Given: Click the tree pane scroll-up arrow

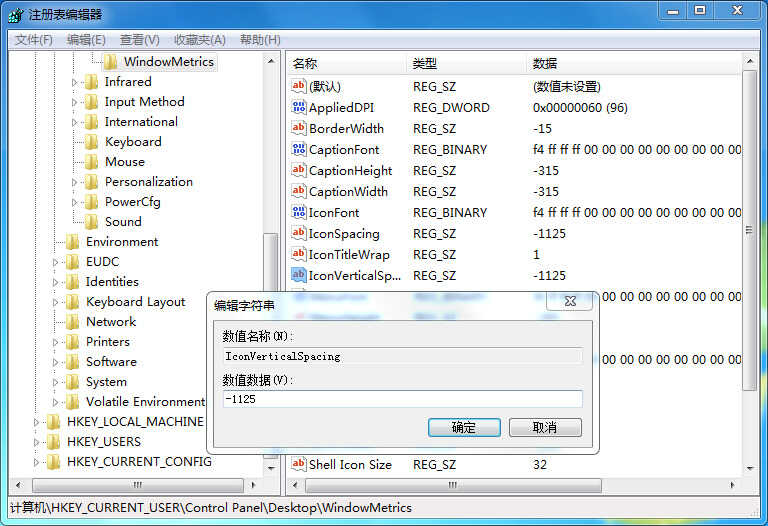Looking at the screenshot, I should pos(271,61).
